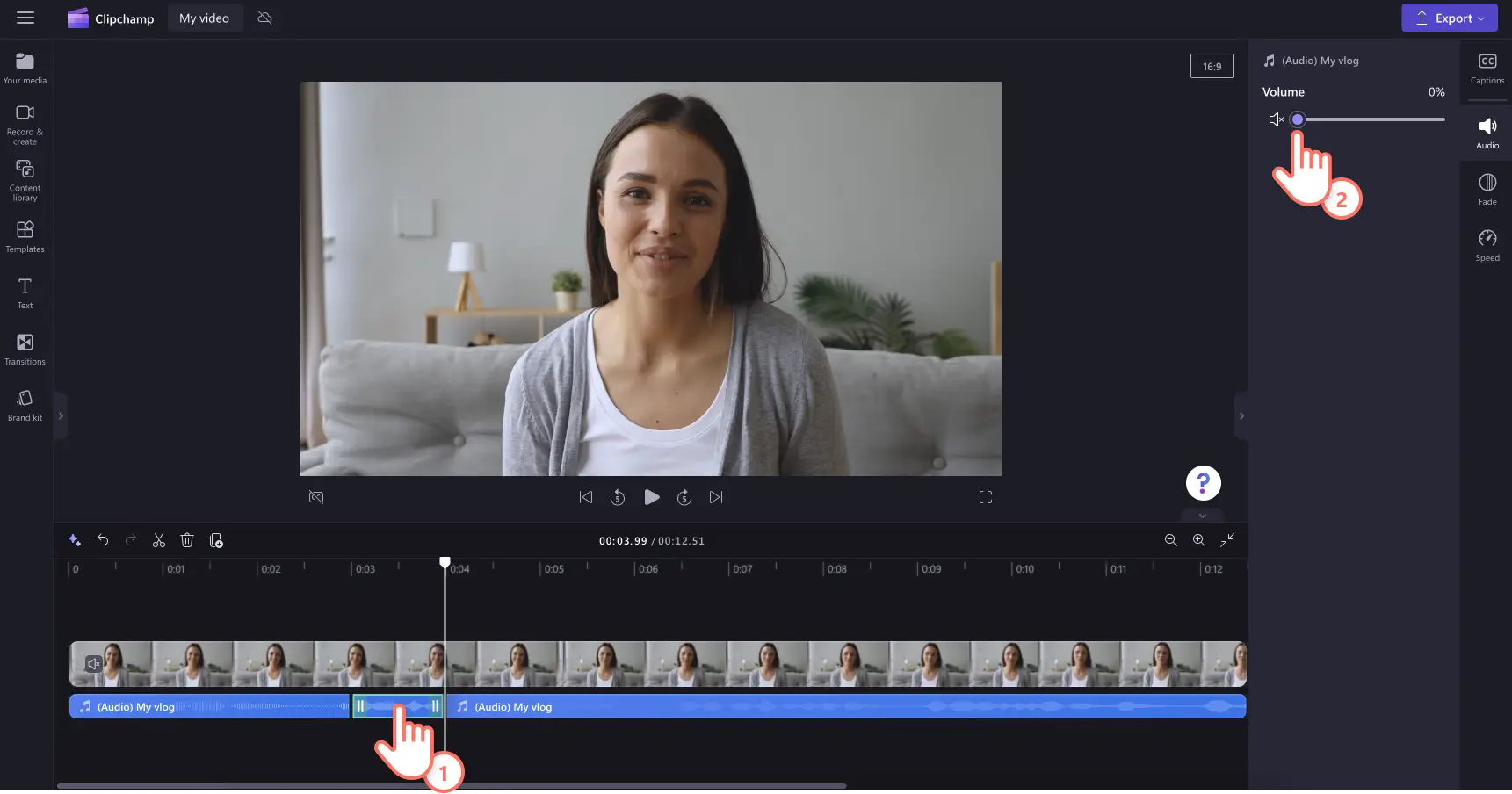This screenshot has height=794, width=1512.
Task: Click the 0% volume value
Action: coord(1436,92)
